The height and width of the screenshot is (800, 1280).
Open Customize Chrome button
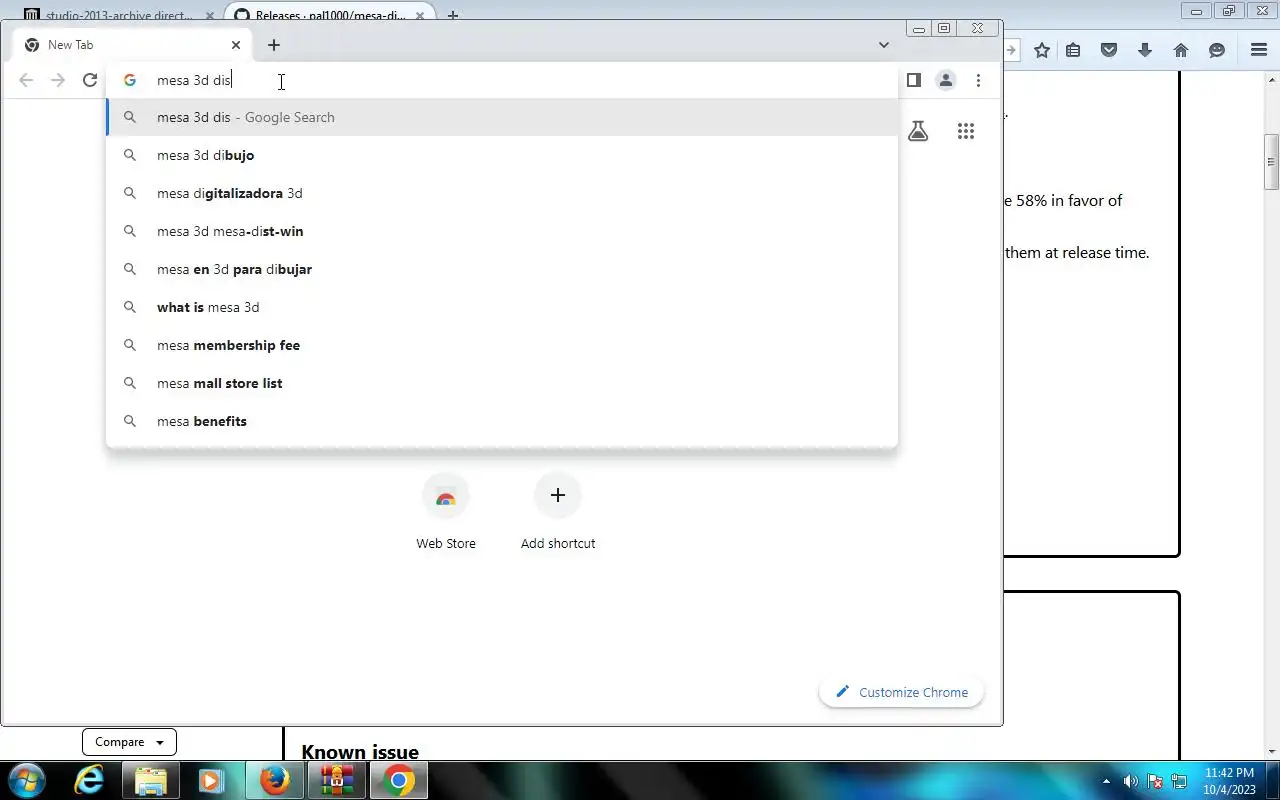tap(901, 692)
